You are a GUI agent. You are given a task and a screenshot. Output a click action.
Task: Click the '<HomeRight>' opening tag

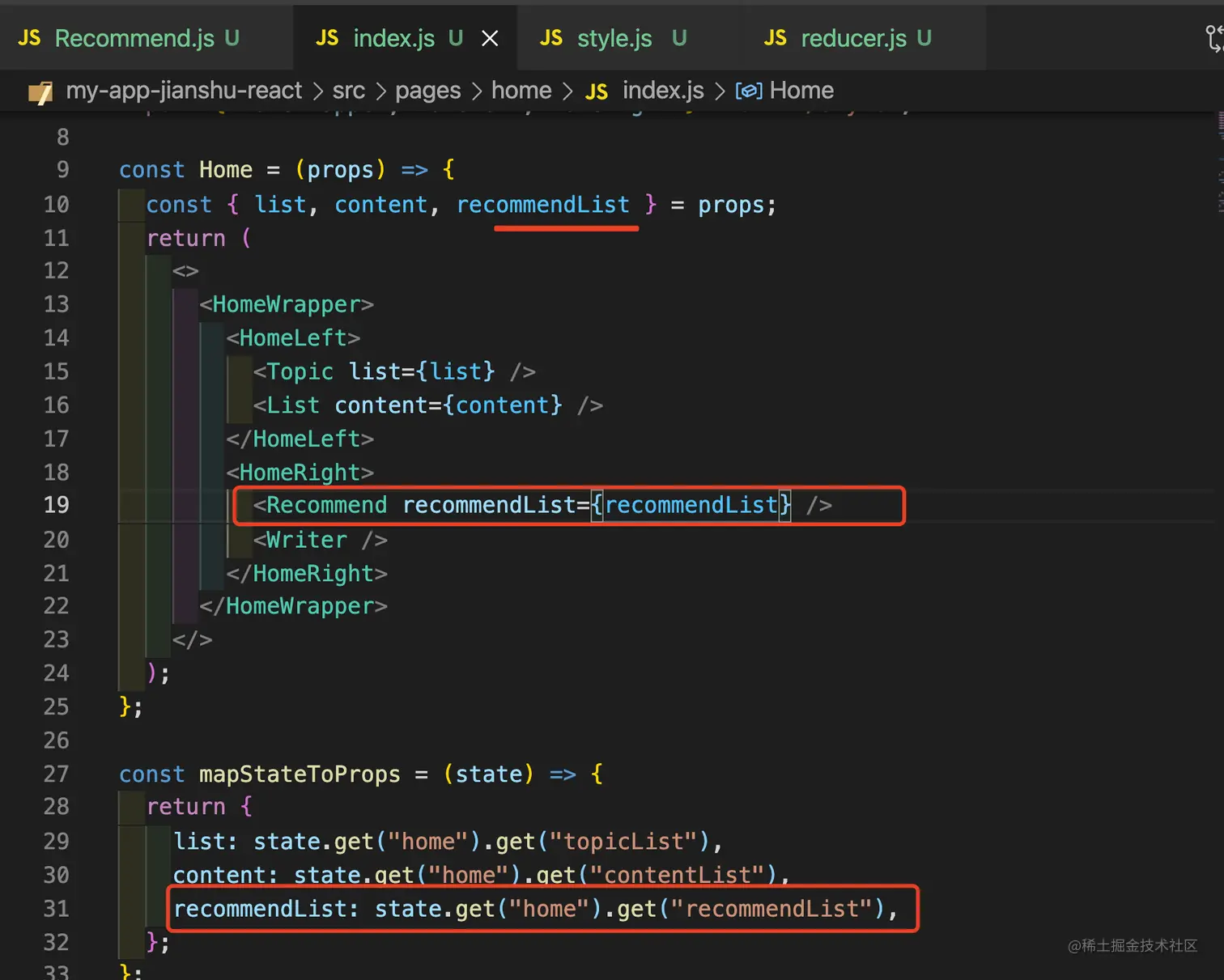(x=300, y=473)
